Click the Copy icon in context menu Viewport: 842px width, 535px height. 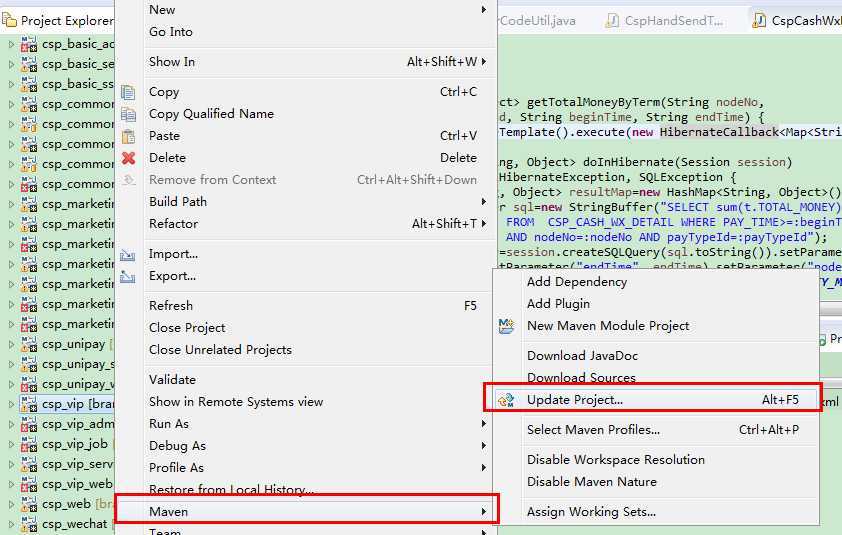[x=128, y=92]
